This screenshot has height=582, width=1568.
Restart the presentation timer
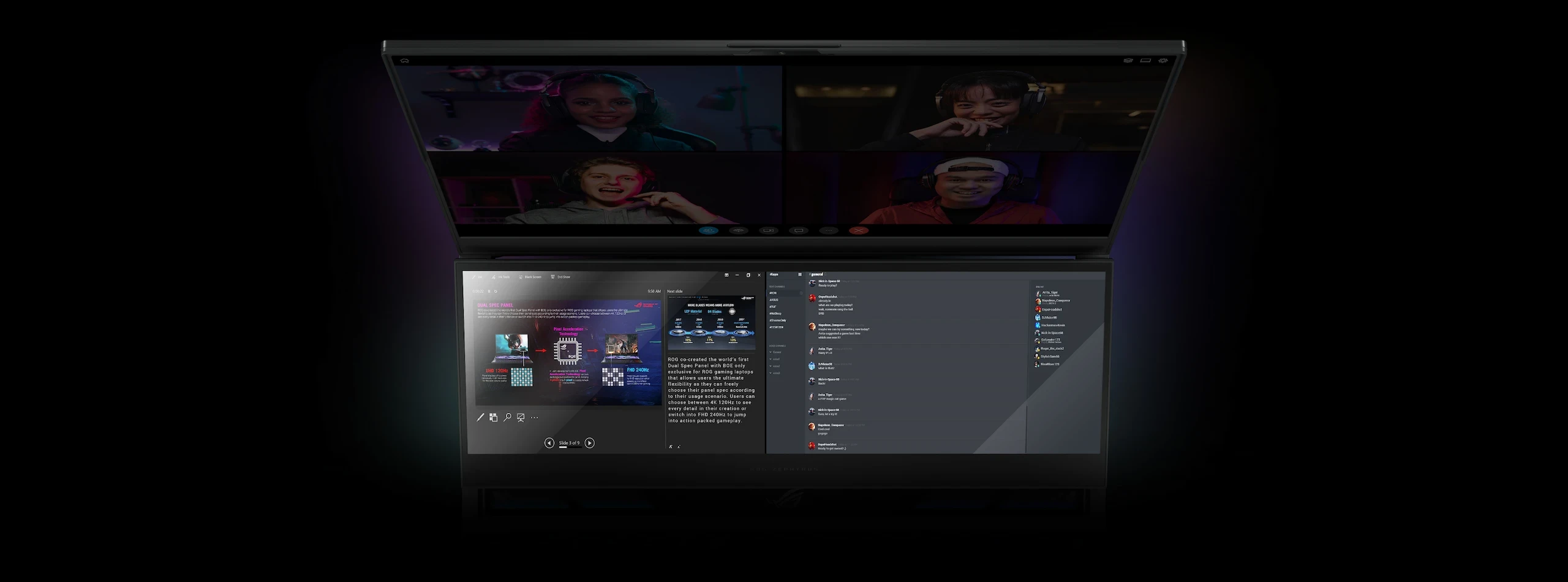[x=496, y=292]
